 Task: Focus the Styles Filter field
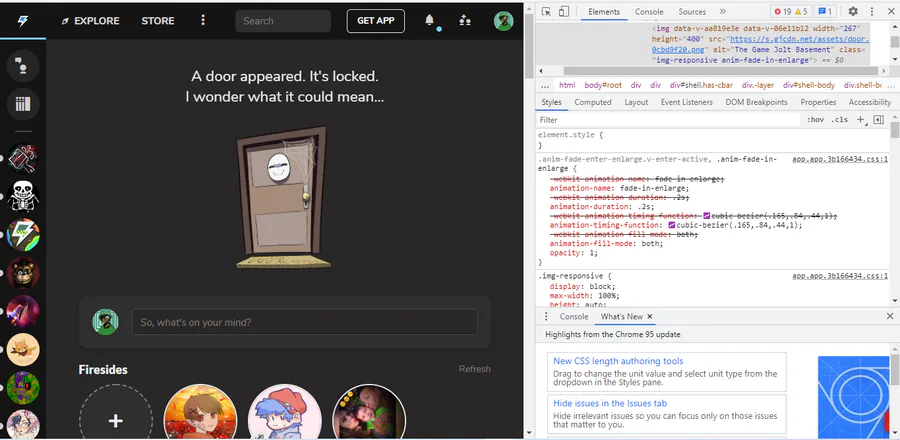pyautogui.click(x=668, y=119)
